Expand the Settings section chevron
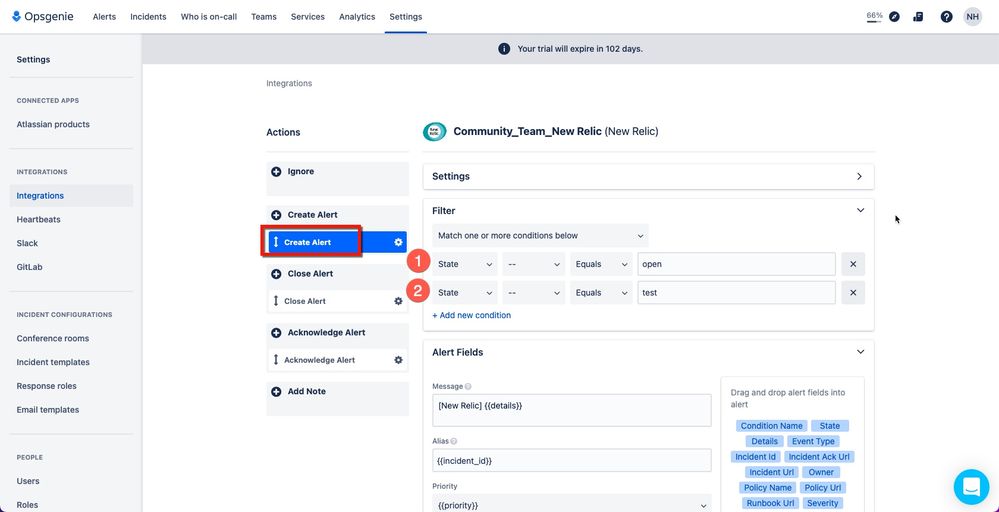The image size is (999, 512). tap(859, 176)
